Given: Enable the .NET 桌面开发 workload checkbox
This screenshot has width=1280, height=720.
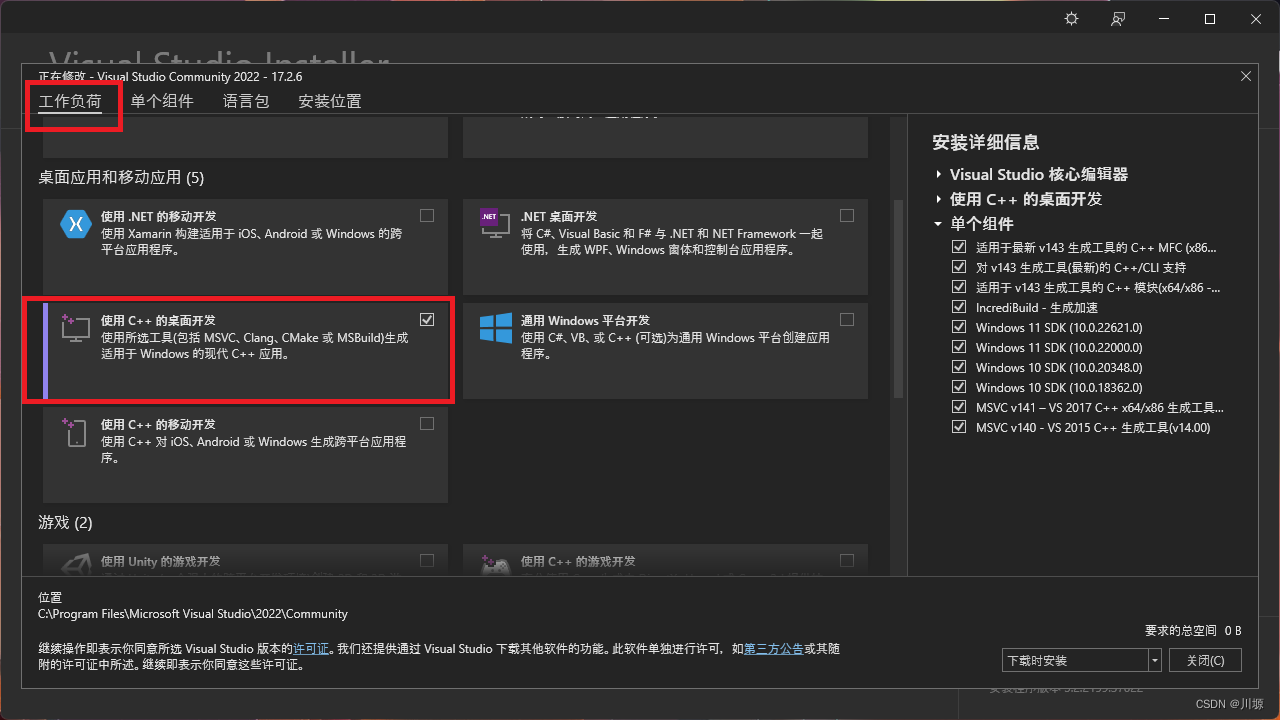Looking at the screenshot, I should 847,215.
